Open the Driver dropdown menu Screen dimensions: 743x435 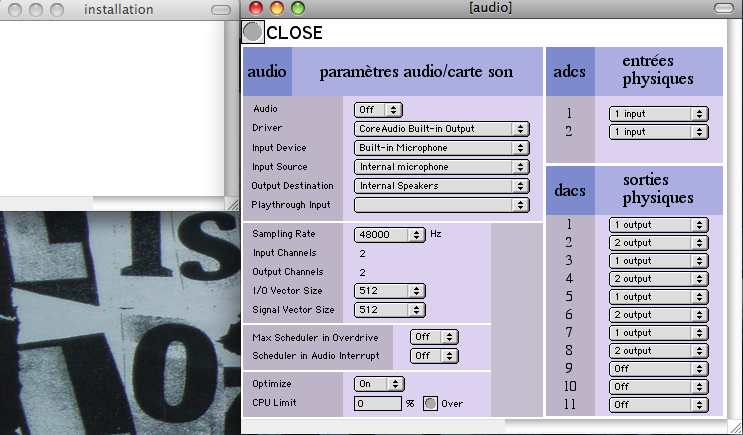tap(441, 129)
